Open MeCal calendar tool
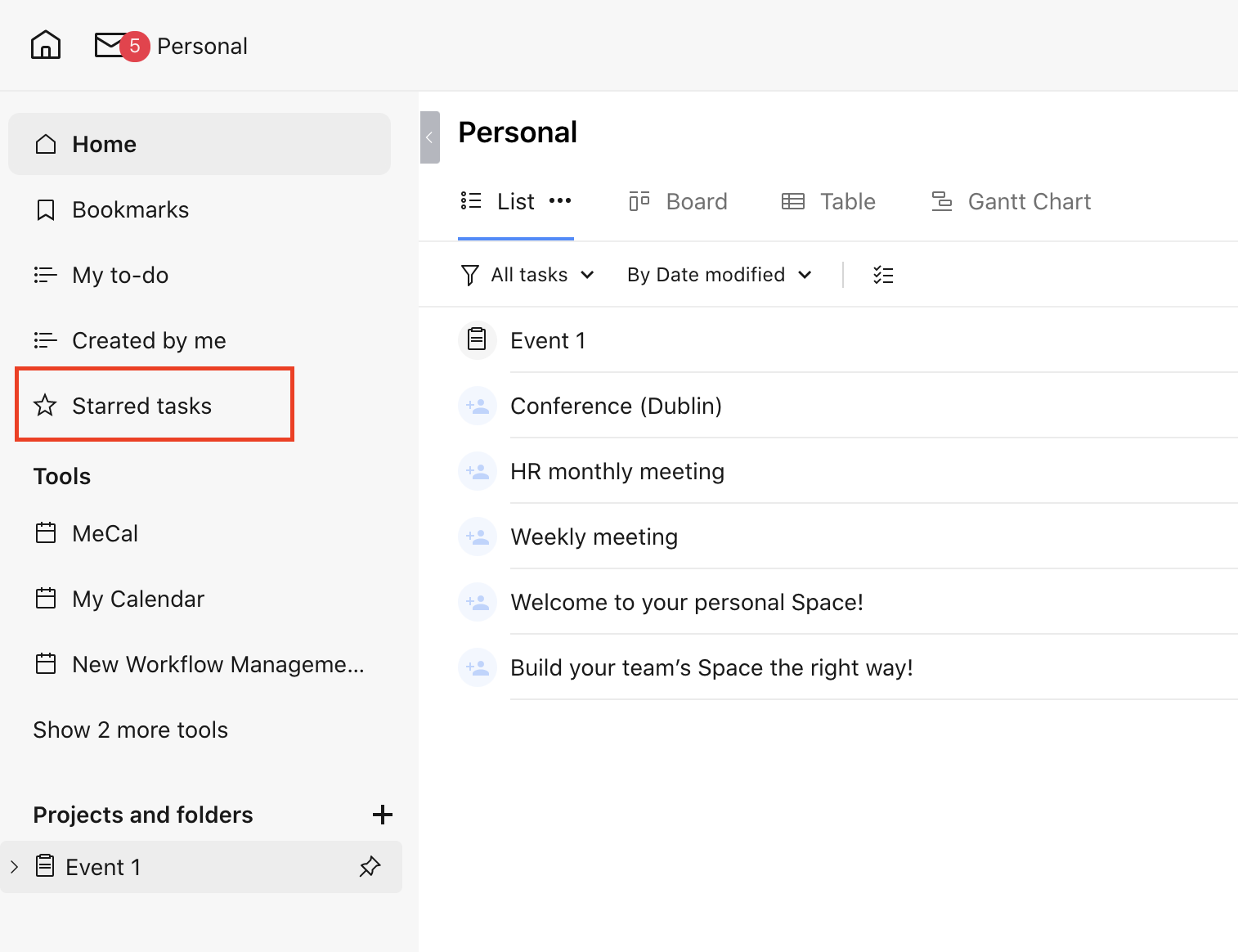The width and height of the screenshot is (1238, 952). (x=105, y=533)
